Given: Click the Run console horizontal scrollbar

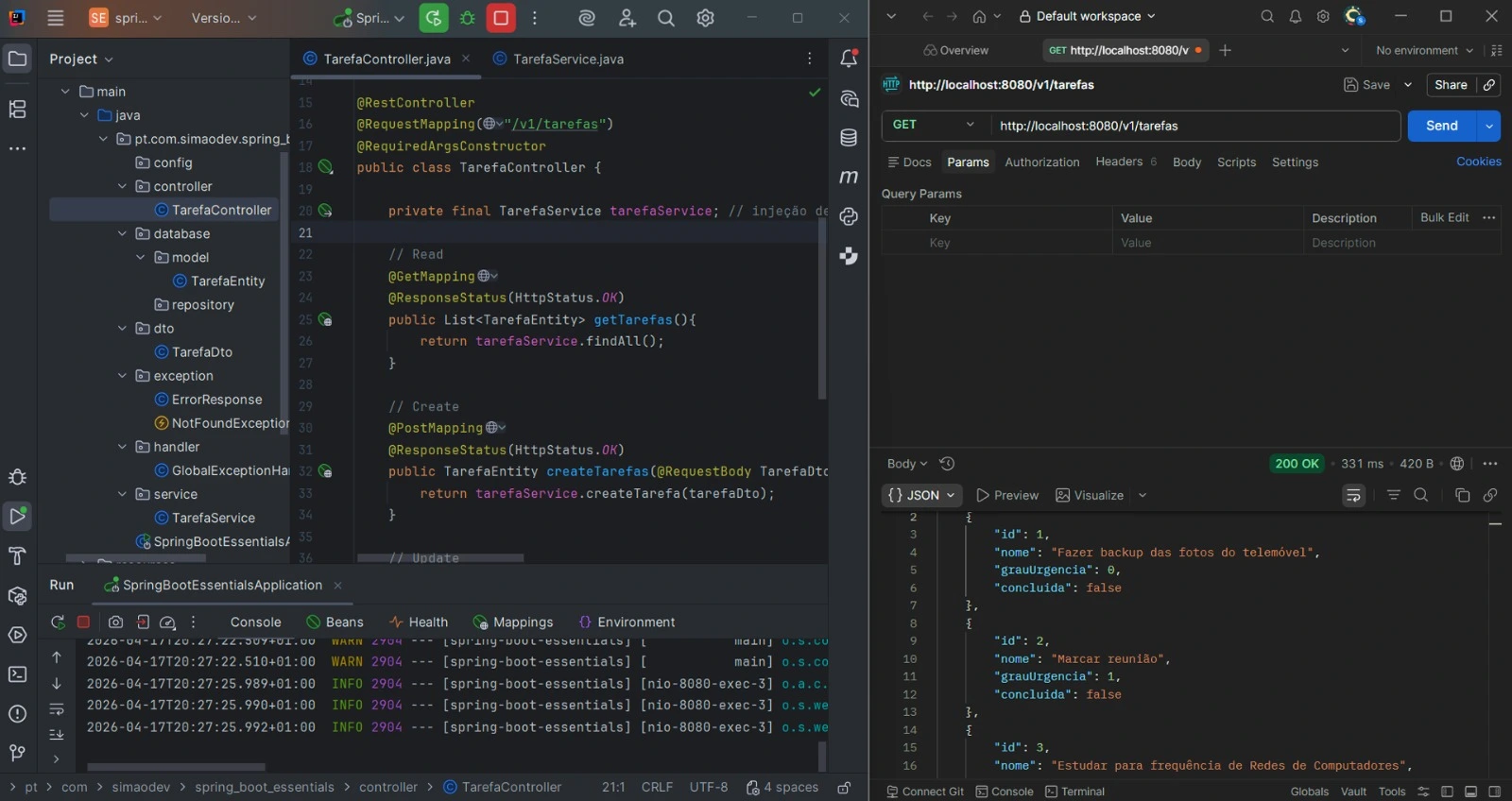Looking at the screenshot, I should [176, 767].
